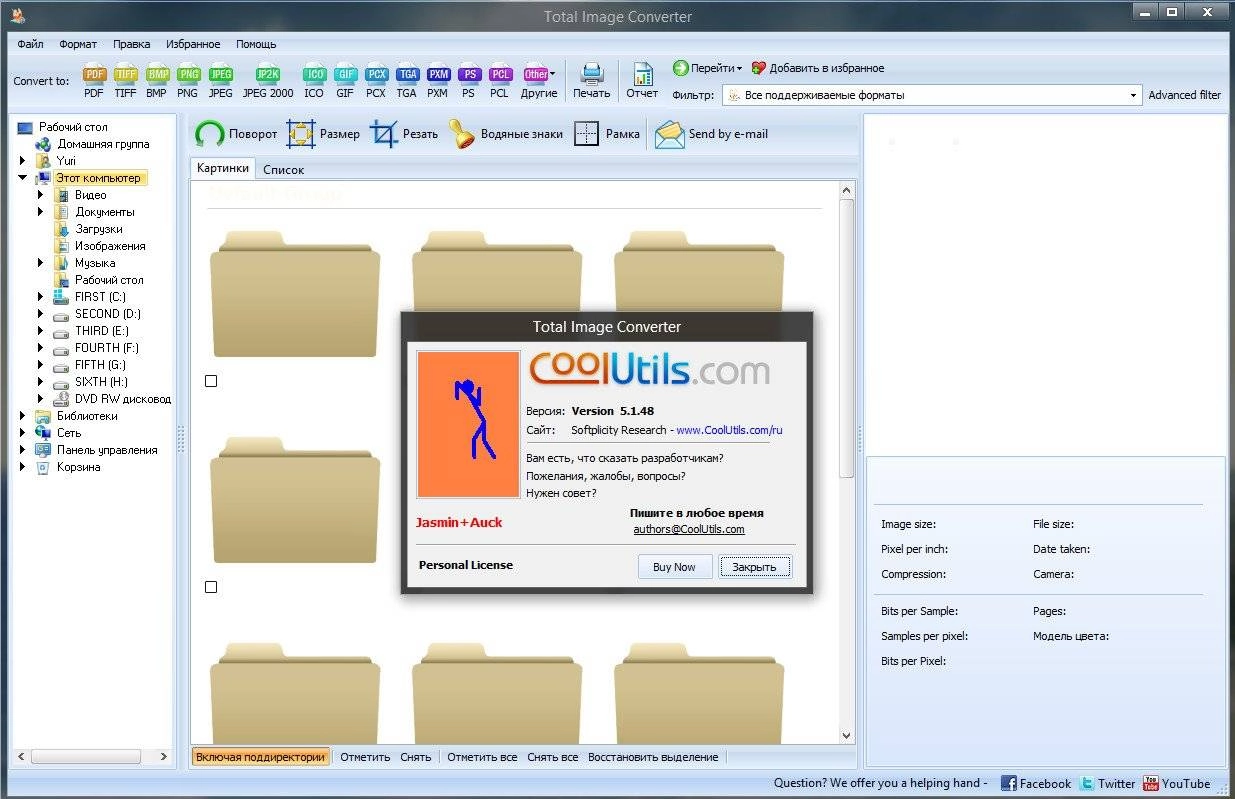Toggle Включая поддиректории option

pyautogui.click(x=261, y=757)
